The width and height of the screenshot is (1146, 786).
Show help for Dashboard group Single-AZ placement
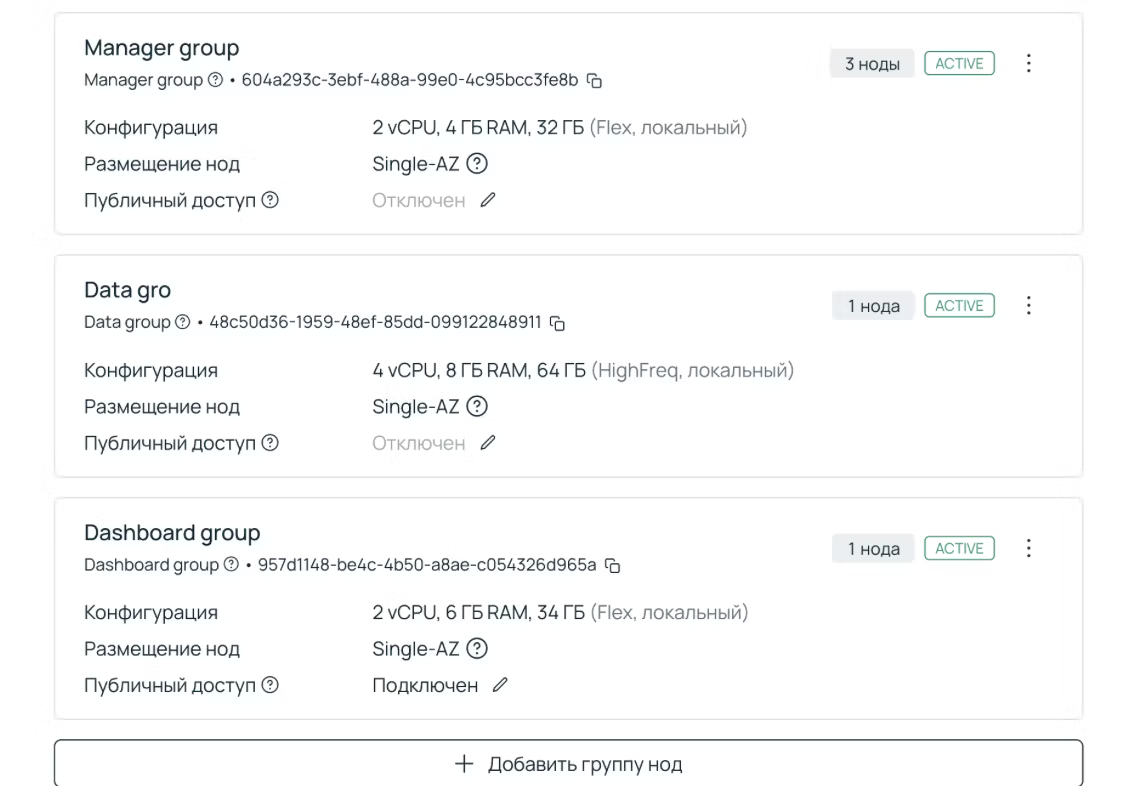[477, 649]
